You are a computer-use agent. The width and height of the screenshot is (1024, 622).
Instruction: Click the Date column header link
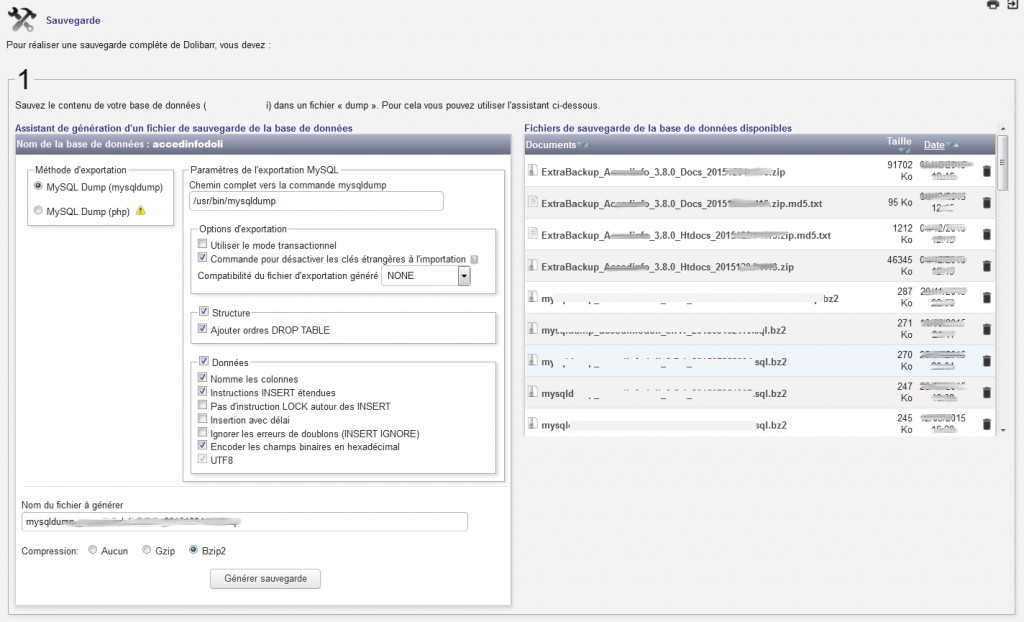(x=934, y=145)
